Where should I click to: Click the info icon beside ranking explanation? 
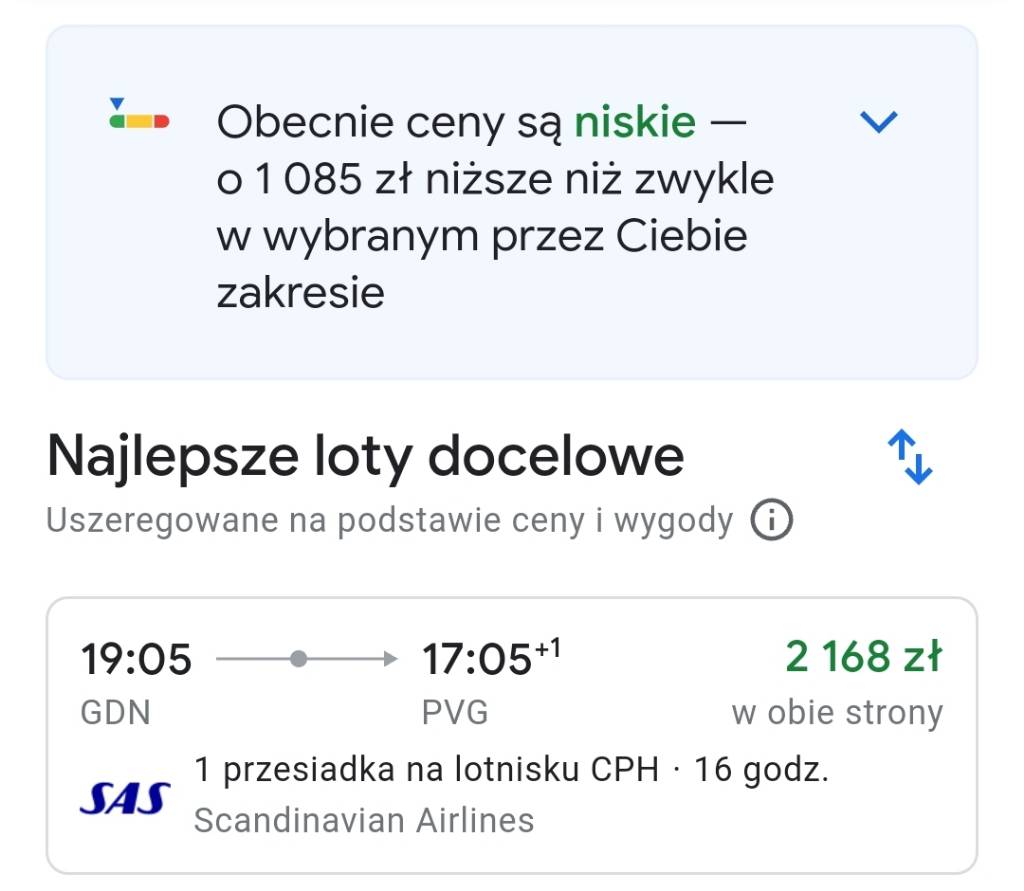click(771, 520)
